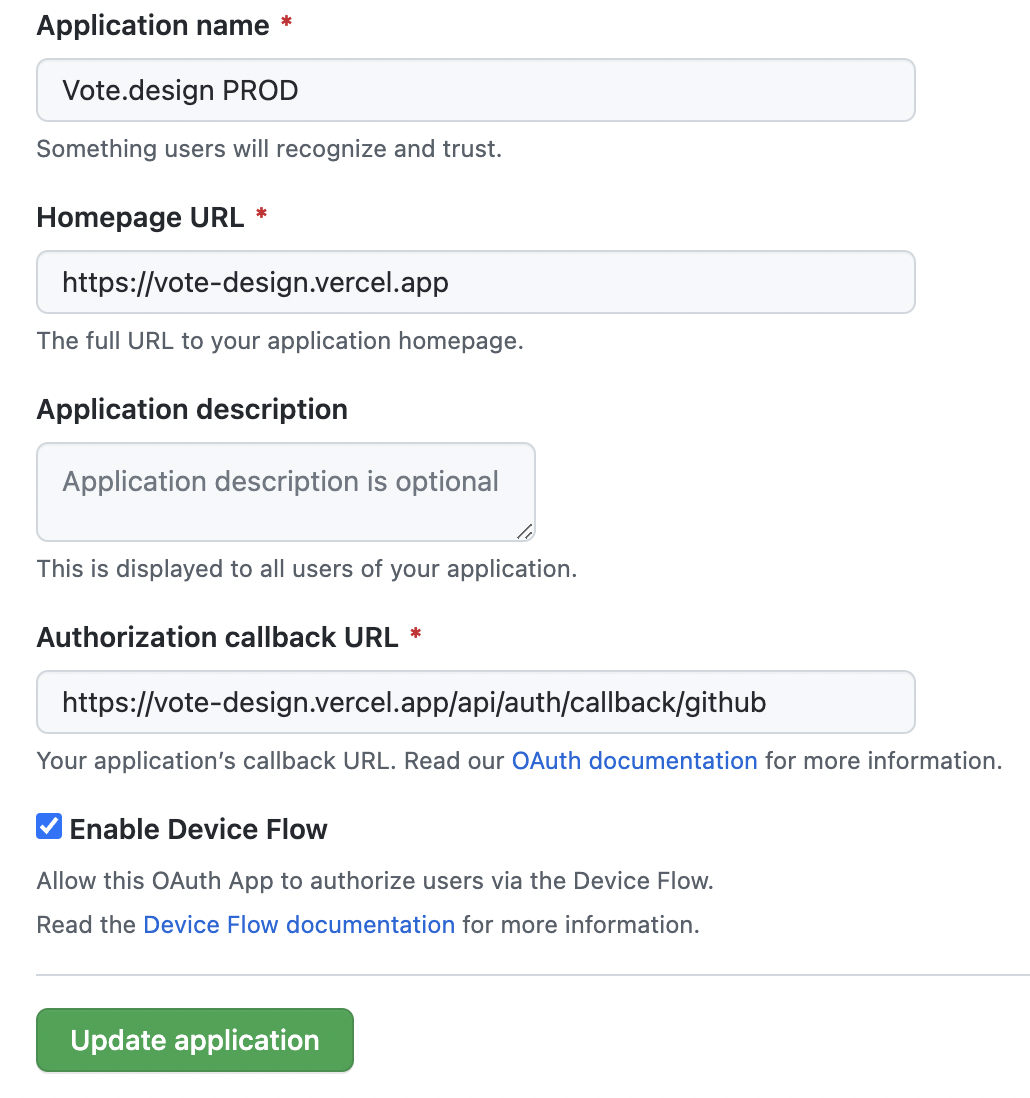1030x1098 pixels.
Task: Uncheck the Enable Device Flow checkbox
Action: (x=49, y=827)
